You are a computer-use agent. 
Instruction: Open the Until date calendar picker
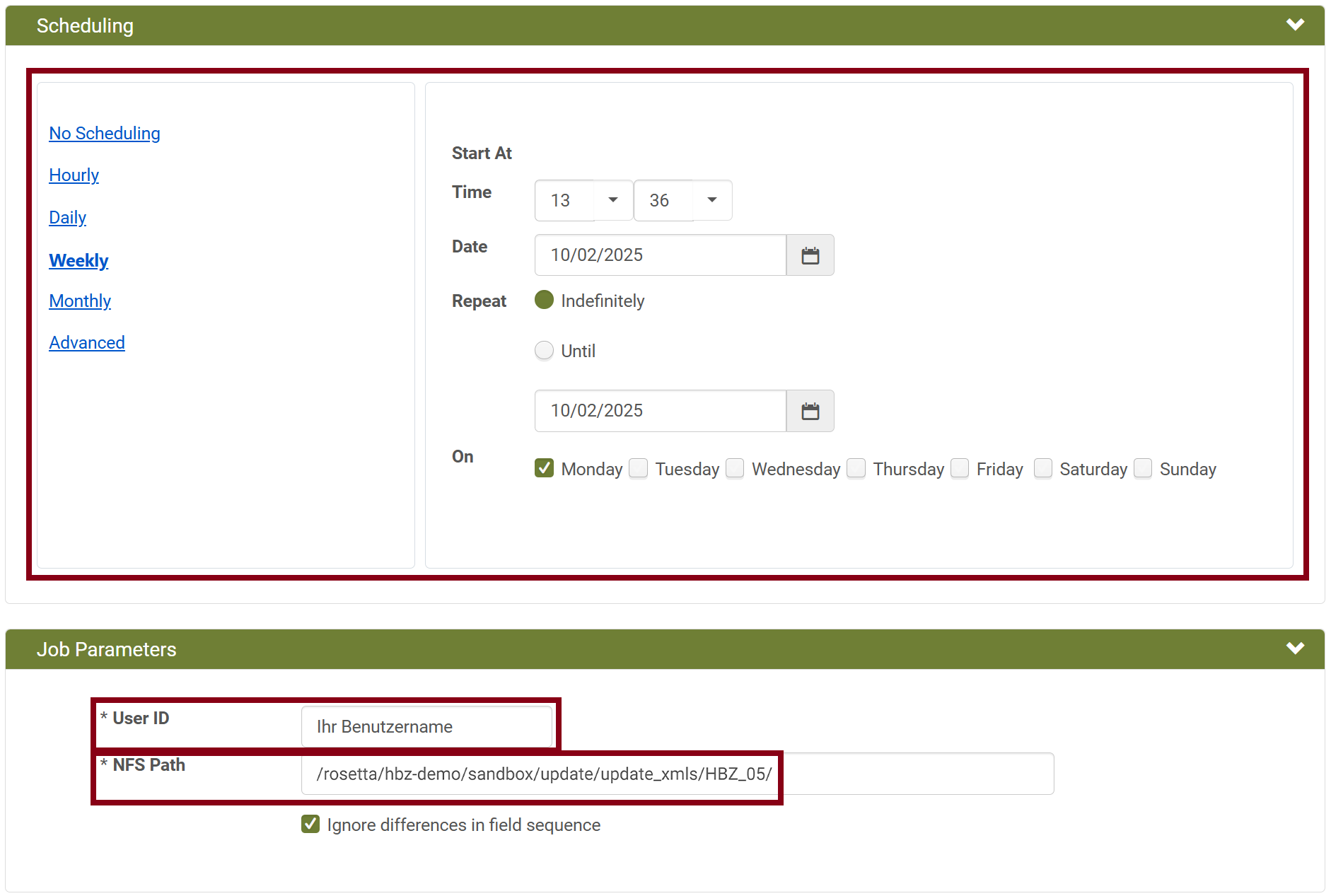click(810, 411)
